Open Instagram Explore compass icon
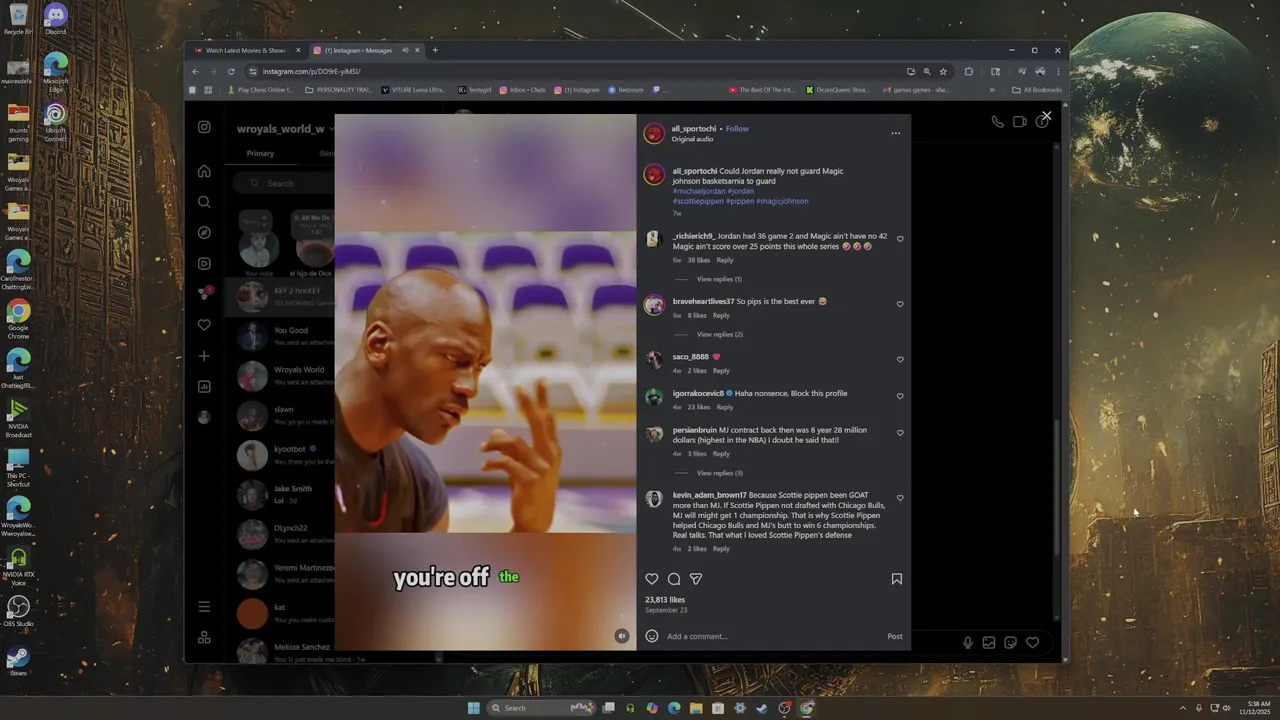1280x720 pixels. (x=204, y=233)
